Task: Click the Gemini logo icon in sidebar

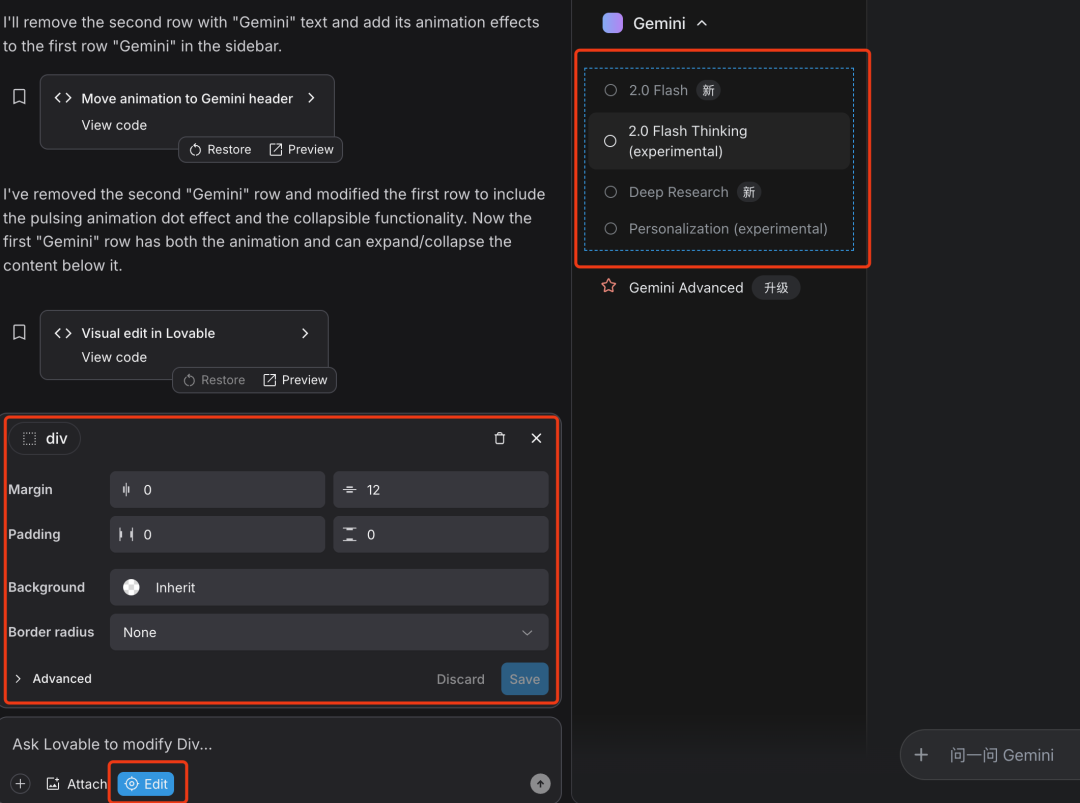Action: point(612,23)
